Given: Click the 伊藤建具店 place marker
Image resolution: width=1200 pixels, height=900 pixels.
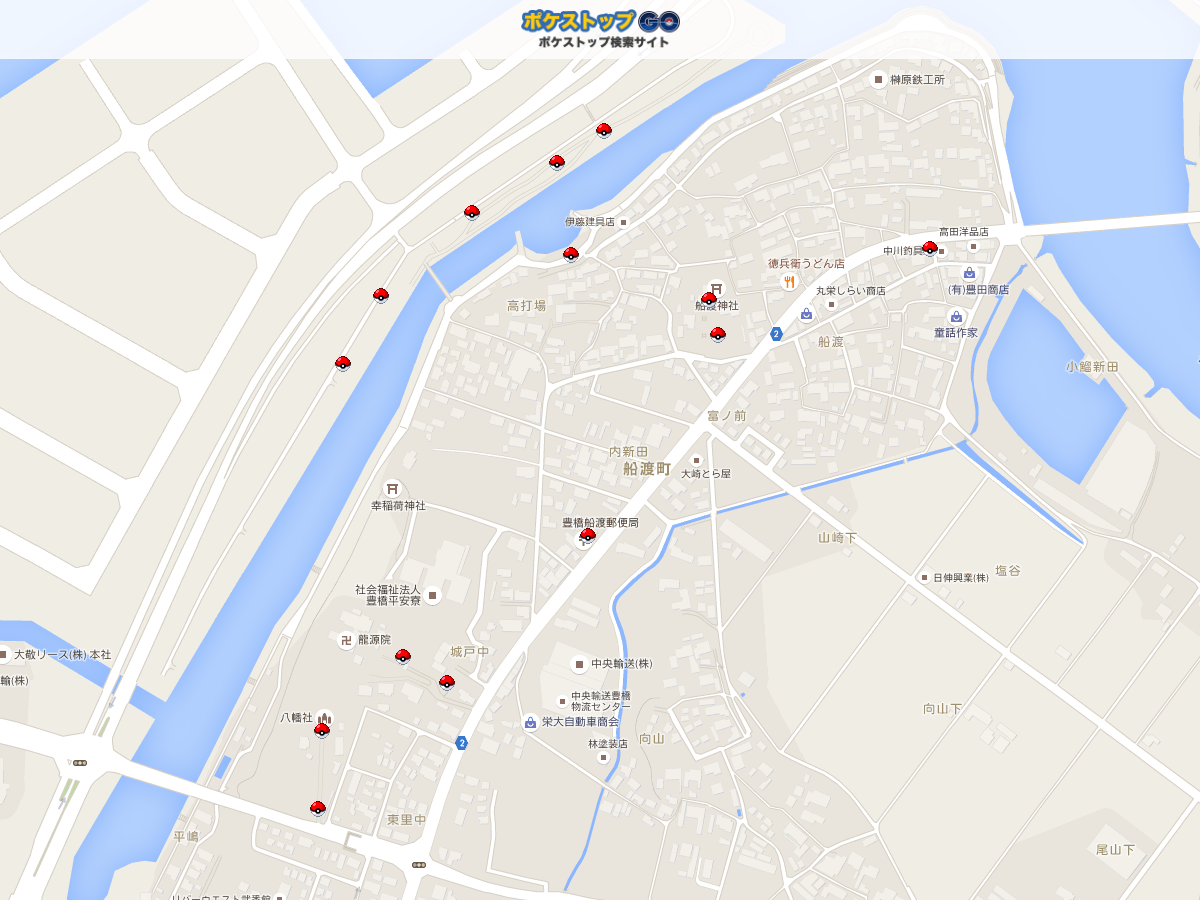Looking at the screenshot, I should point(623,222).
